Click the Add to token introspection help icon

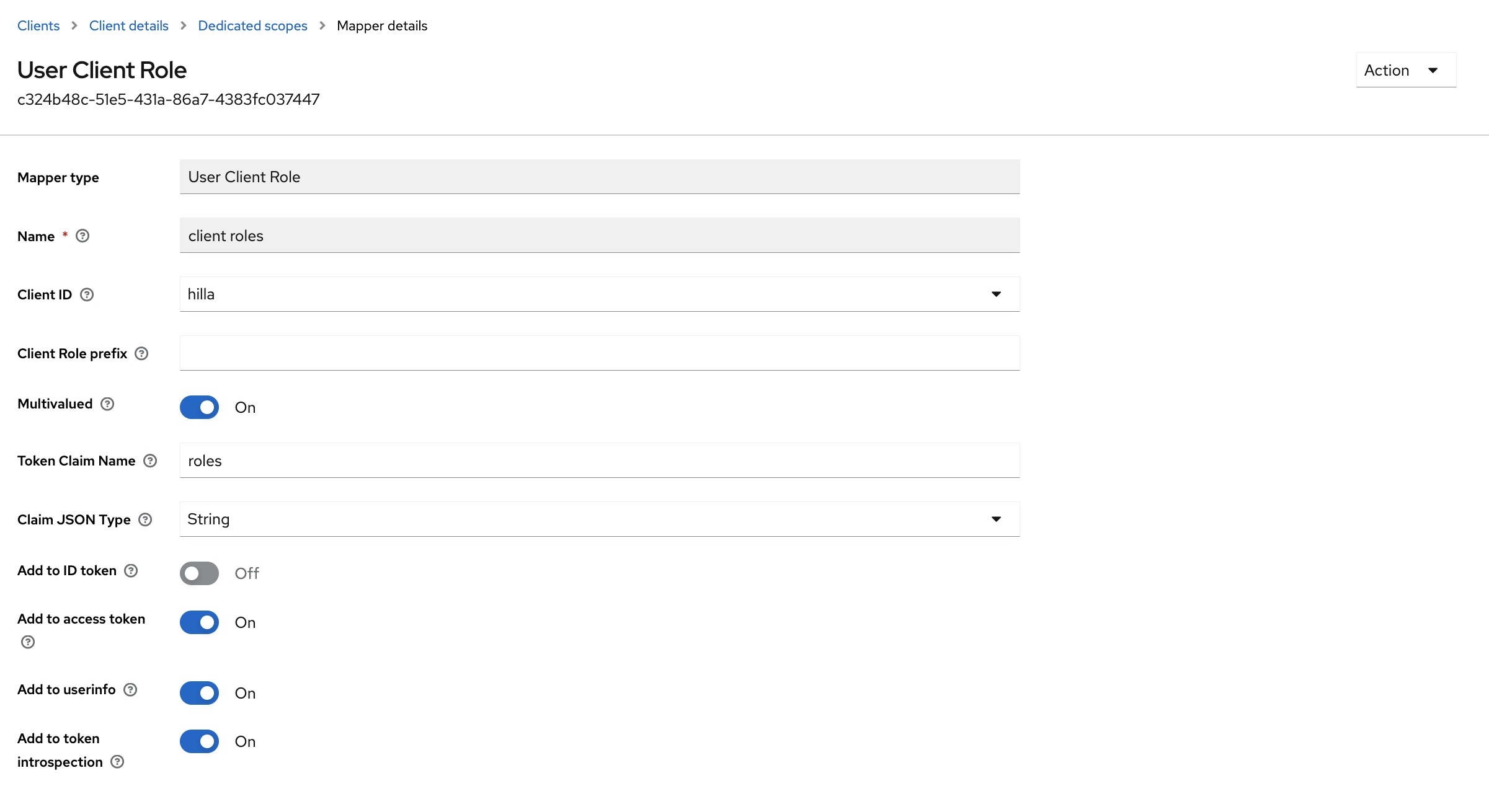click(x=117, y=762)
